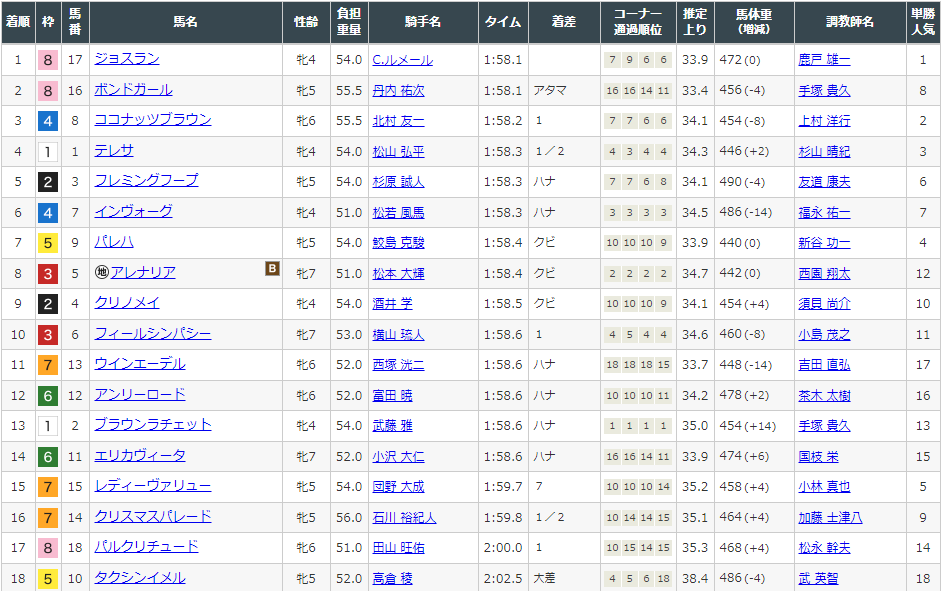Open horse link タクシンイメル
The width and height of the screenshot is (942, 591).
(x=139, y=578)
